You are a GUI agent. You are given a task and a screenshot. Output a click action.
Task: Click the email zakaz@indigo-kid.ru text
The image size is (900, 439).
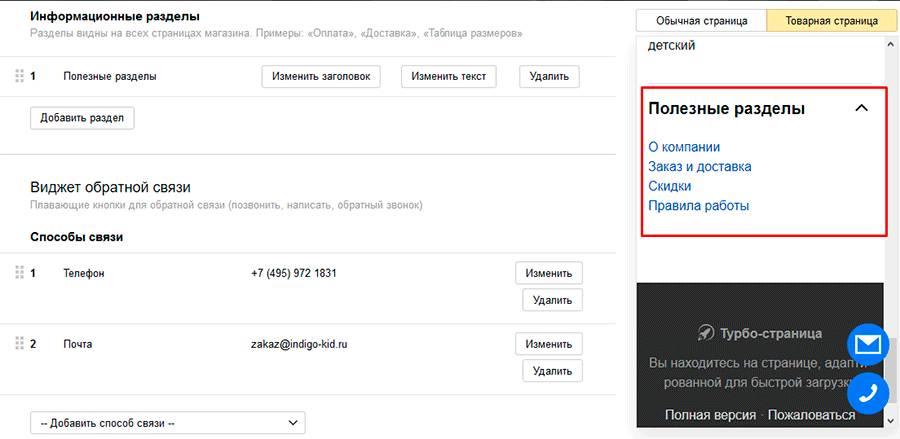point(299,344)
